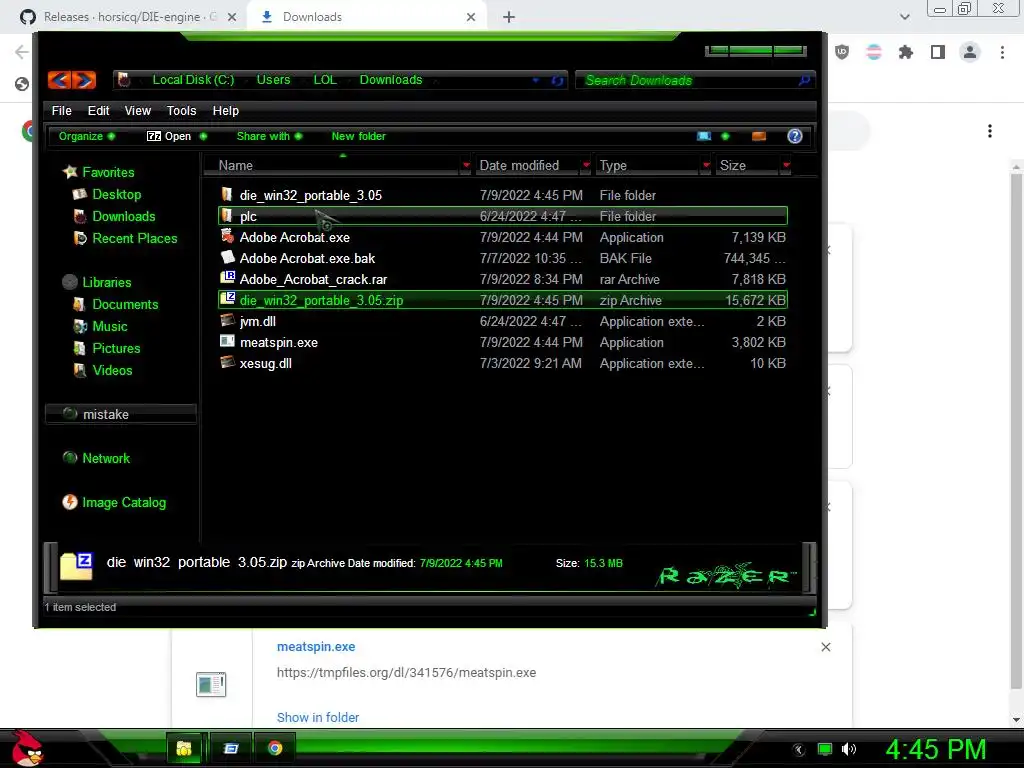Open a new Chrome tab

coord(509,17)
